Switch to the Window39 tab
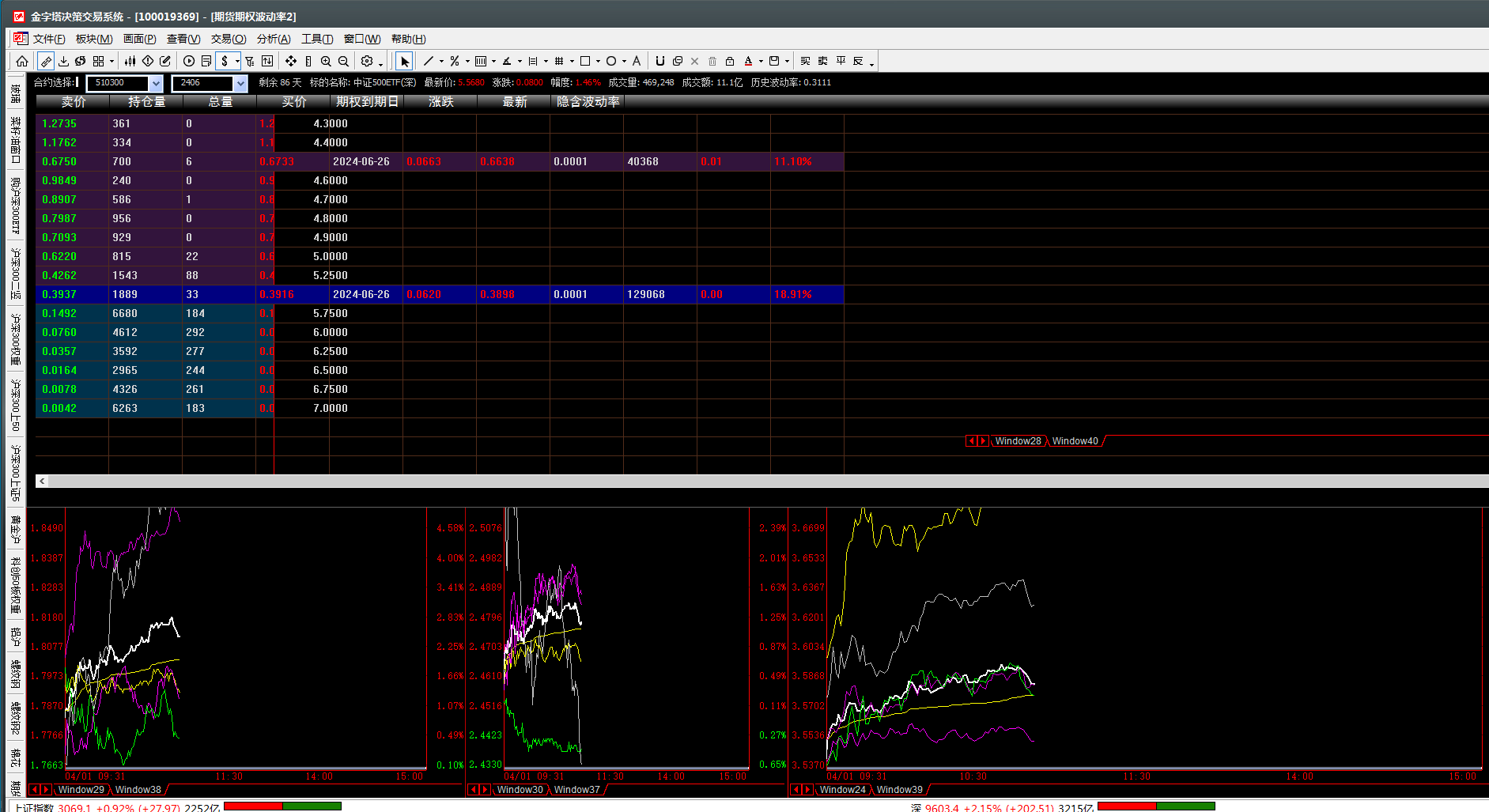The width and height of the screenshot is (1489, 812). pyautogui.click(x=900, y=790)
